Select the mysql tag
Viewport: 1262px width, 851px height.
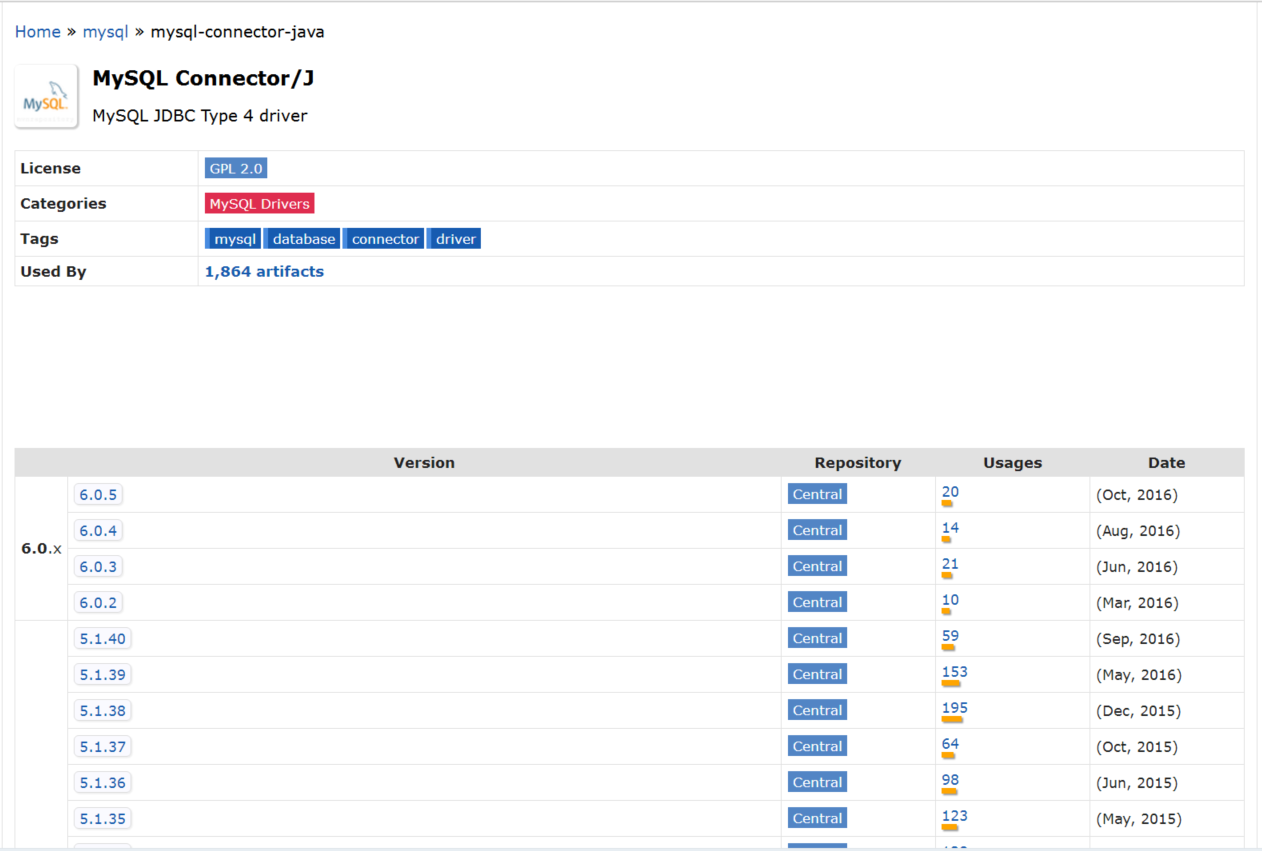(234, 239)
